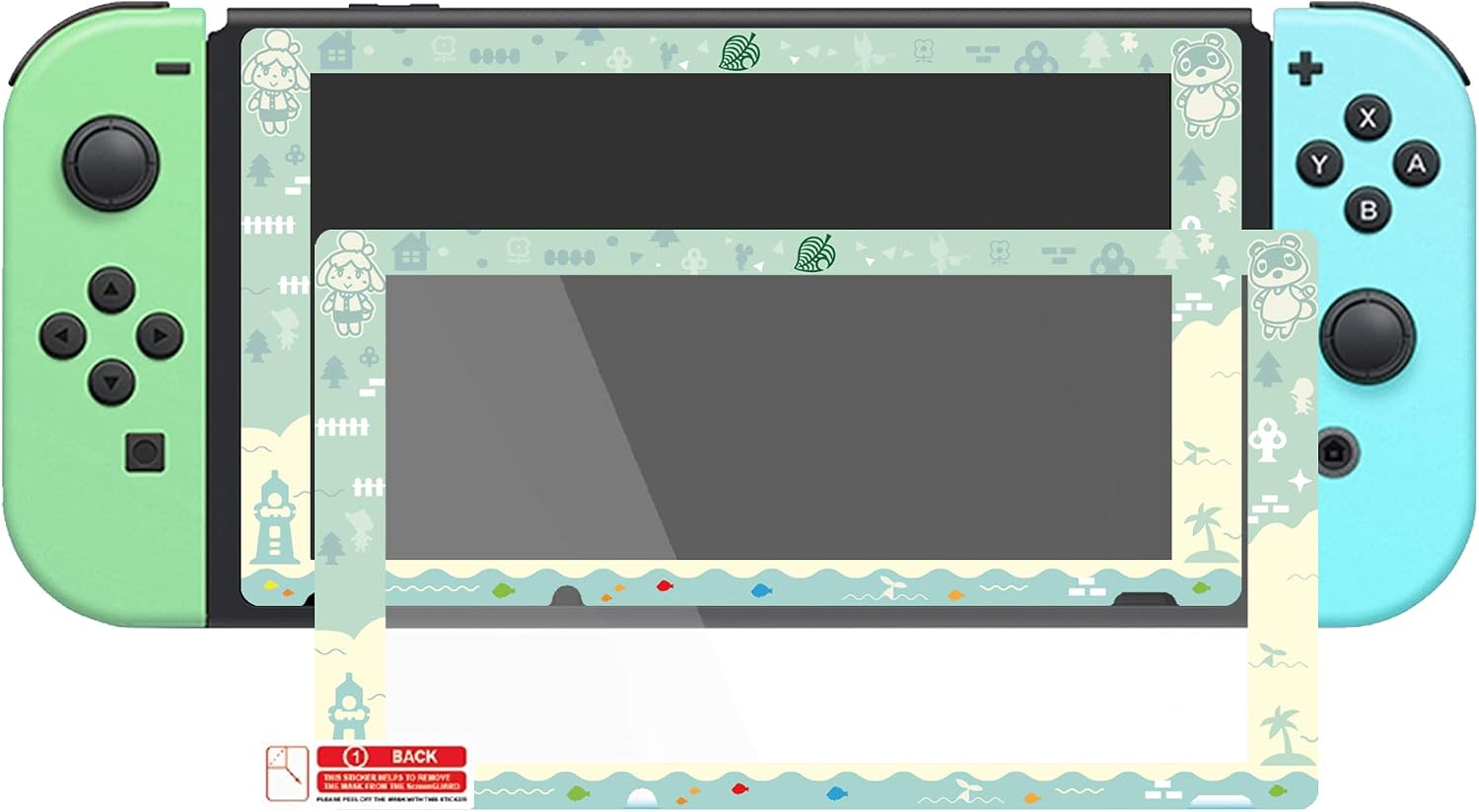
Task: Click the right arrow directional button
Action: tap(159, 336)
